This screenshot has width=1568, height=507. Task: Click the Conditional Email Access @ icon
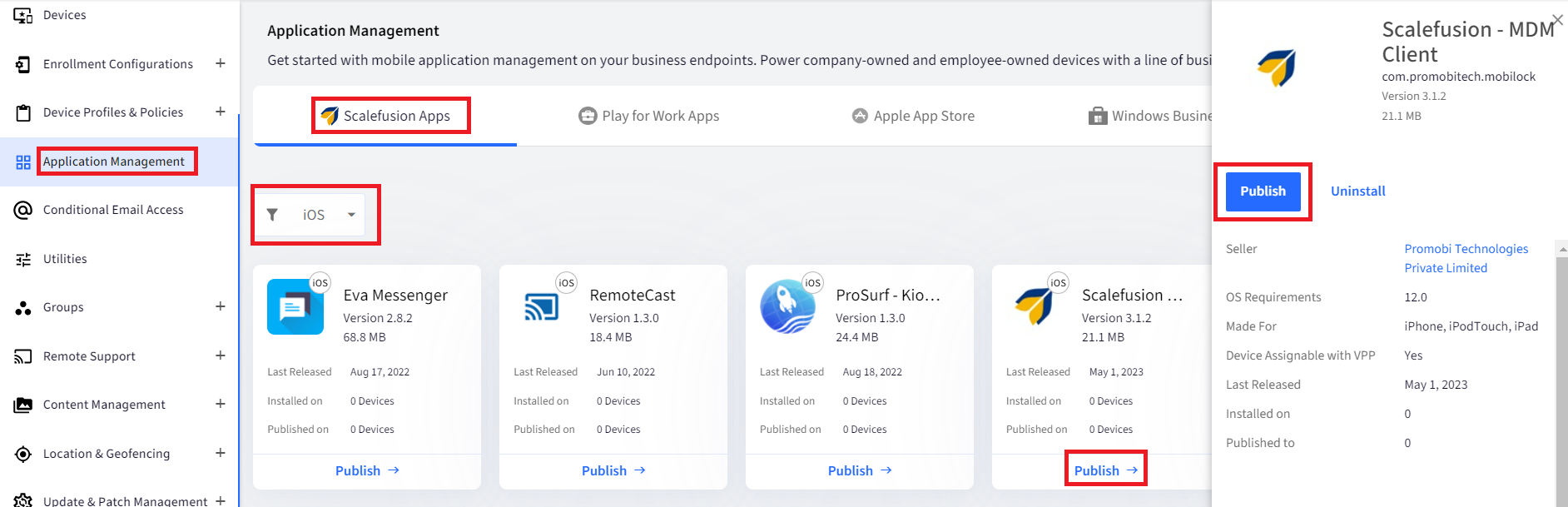[x=23, y=210]
